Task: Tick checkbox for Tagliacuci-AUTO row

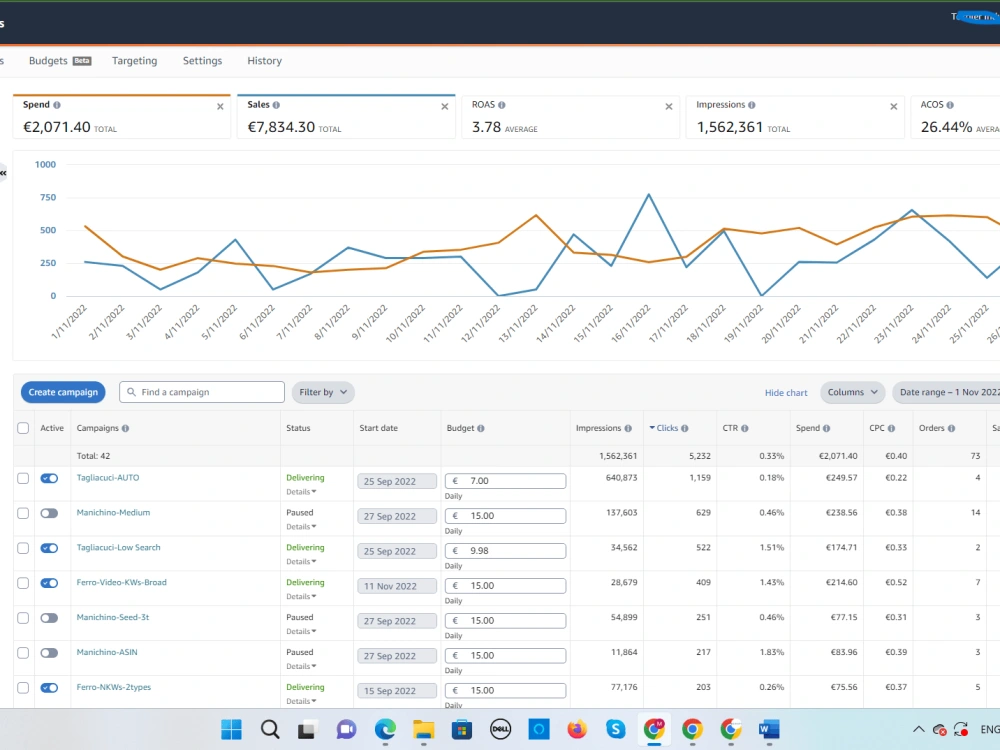Action: [x=23, y=478]
